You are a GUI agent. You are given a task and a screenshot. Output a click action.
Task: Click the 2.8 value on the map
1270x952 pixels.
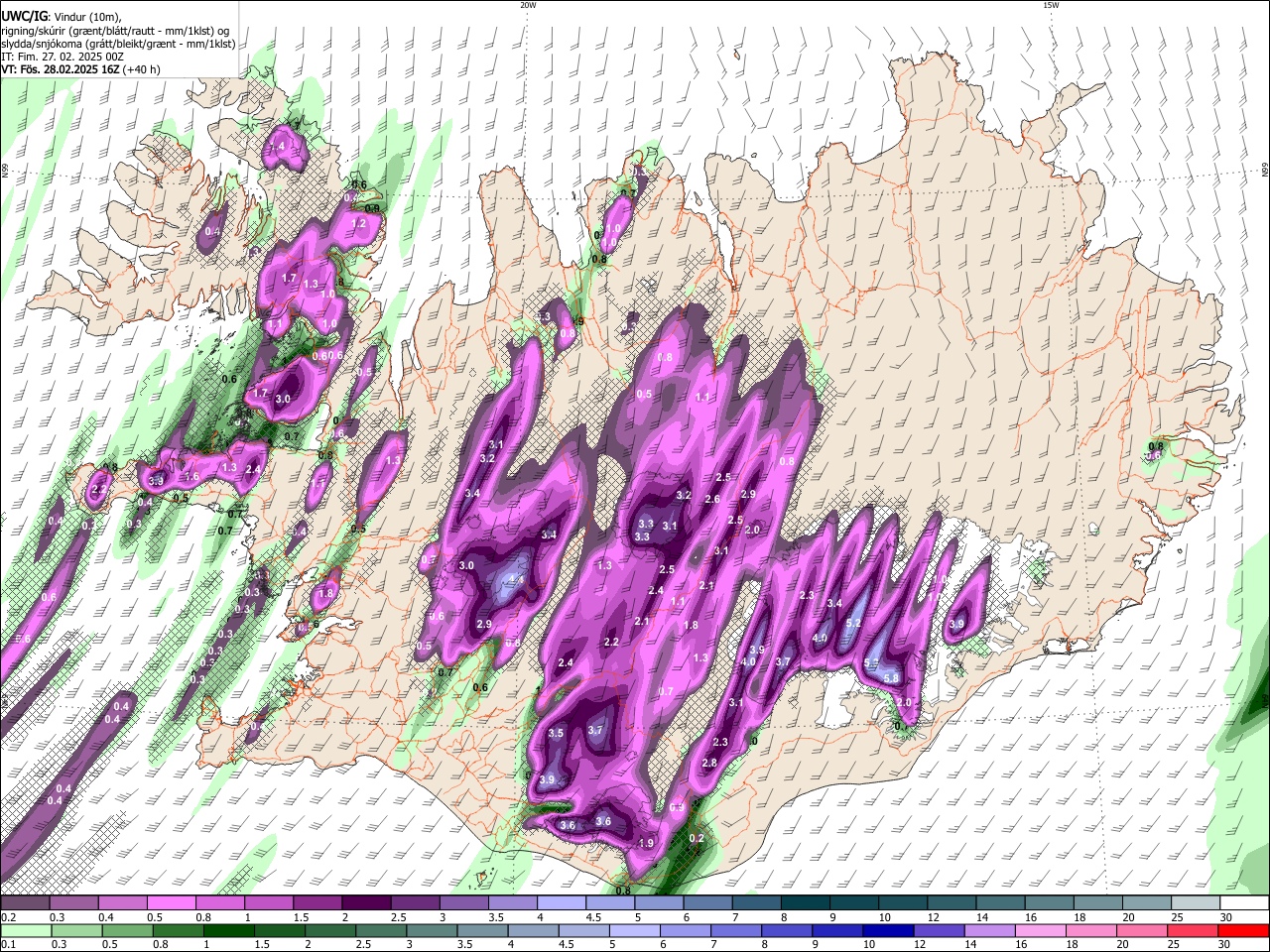tap(709, 763)
